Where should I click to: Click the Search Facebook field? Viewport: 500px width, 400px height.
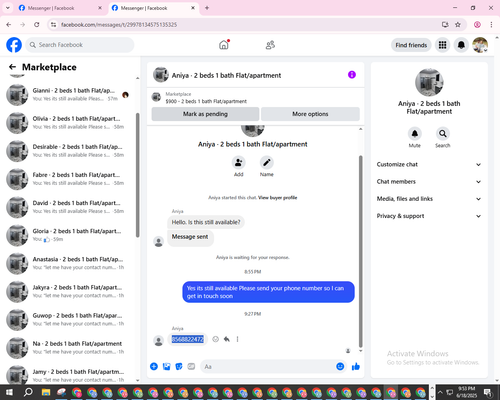point(80,45)
